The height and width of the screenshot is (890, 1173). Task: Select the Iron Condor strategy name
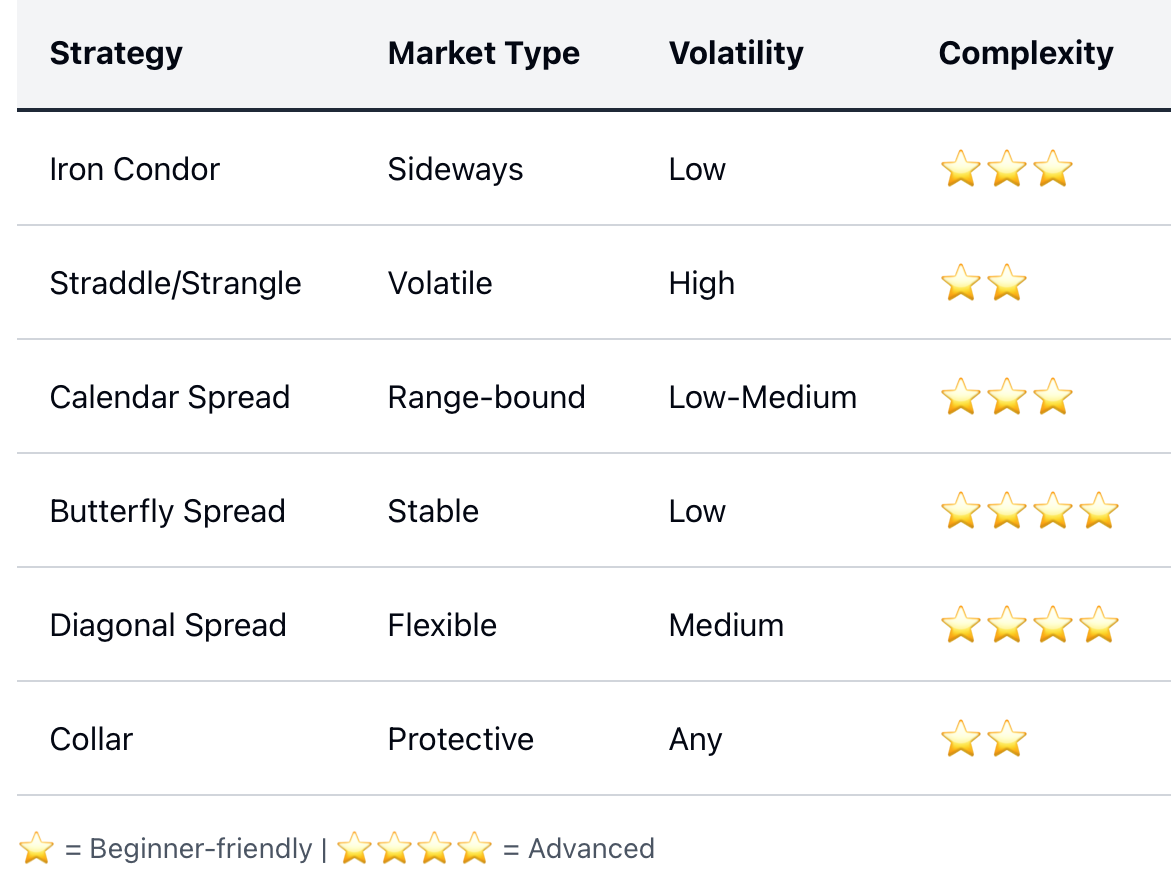point(135,169)
